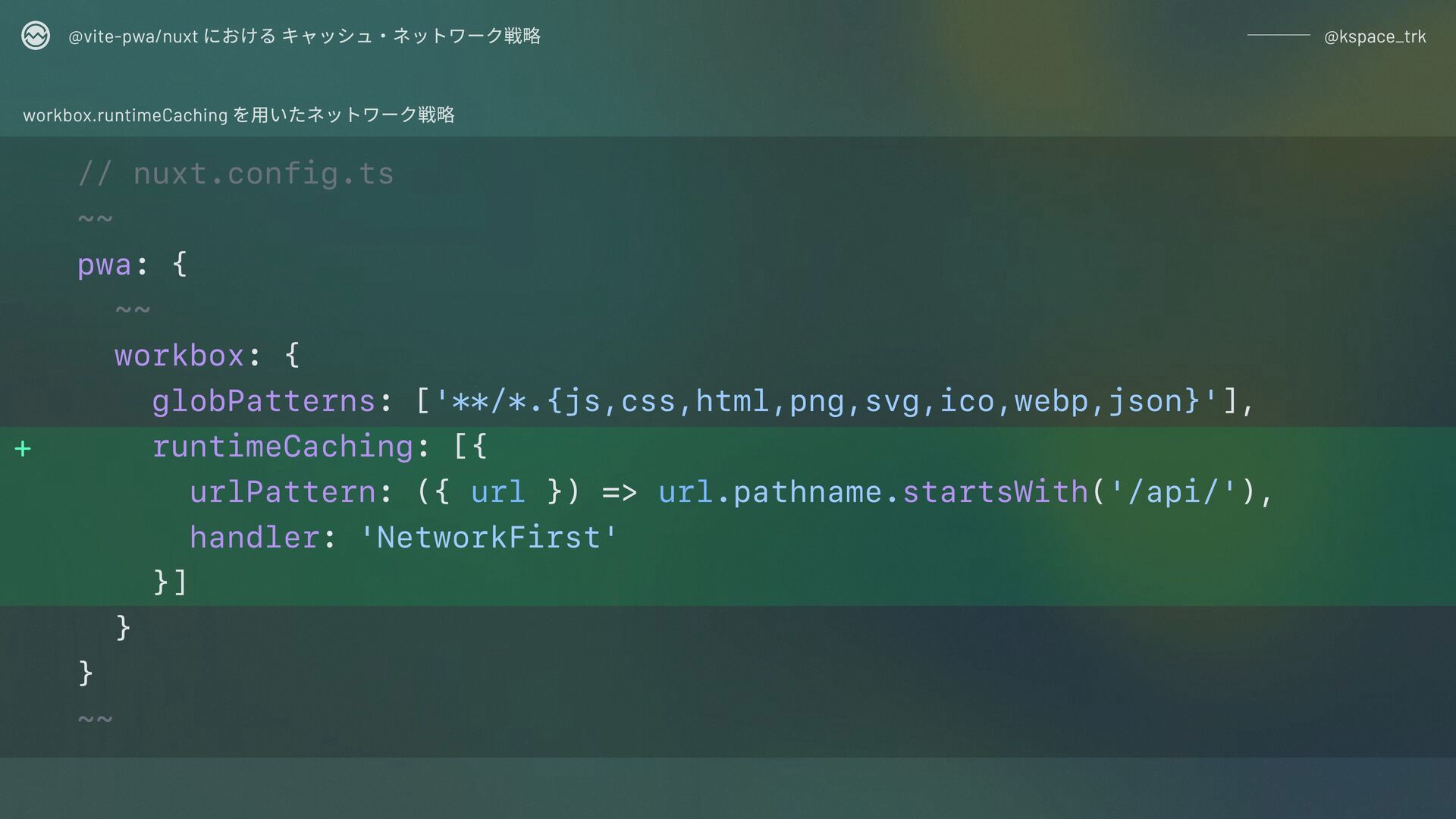Click the handler key
1456x819 pixels.
[255, 538]
